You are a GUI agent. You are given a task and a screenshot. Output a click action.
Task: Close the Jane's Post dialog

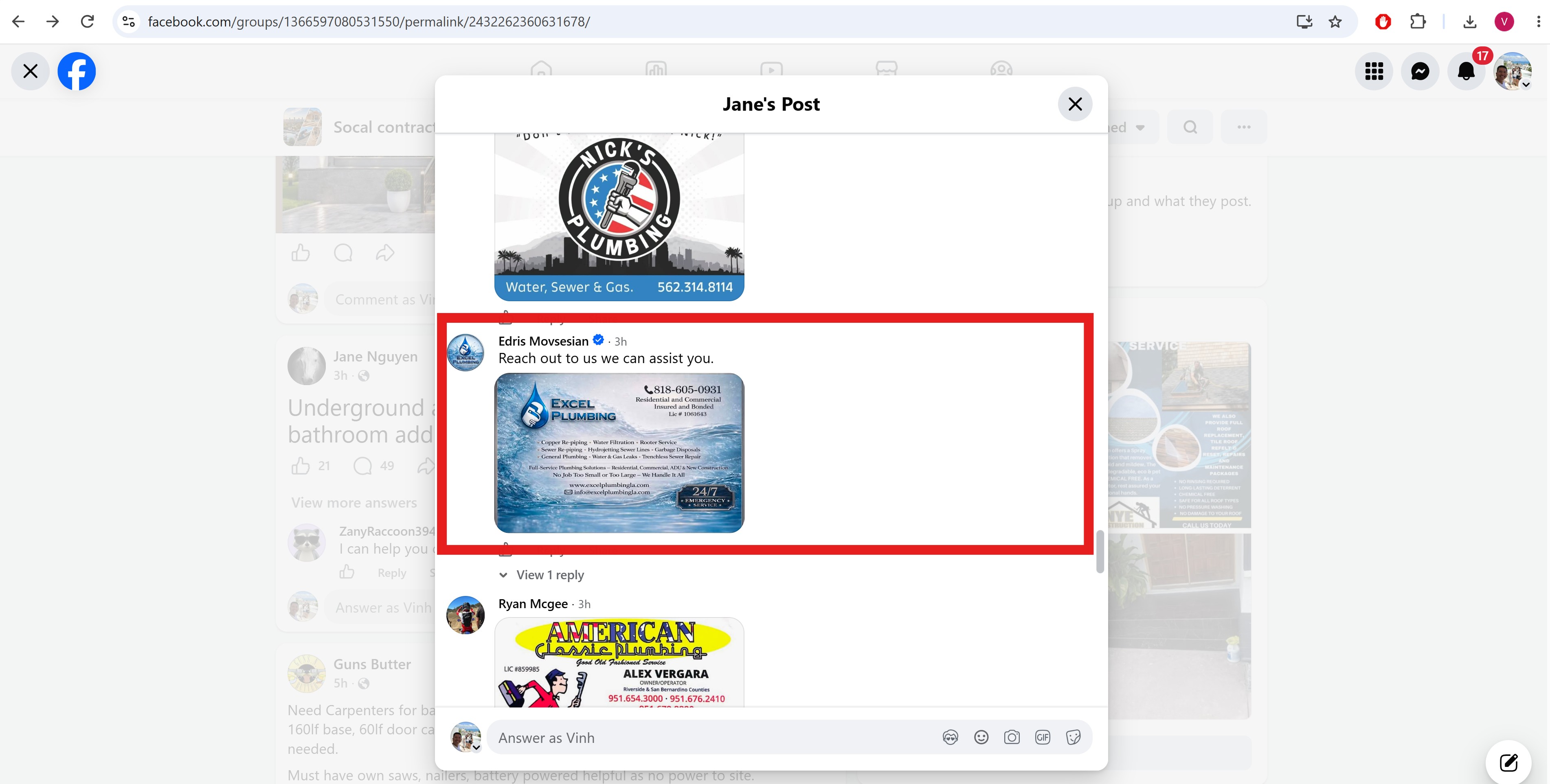tap(1075, 104)
